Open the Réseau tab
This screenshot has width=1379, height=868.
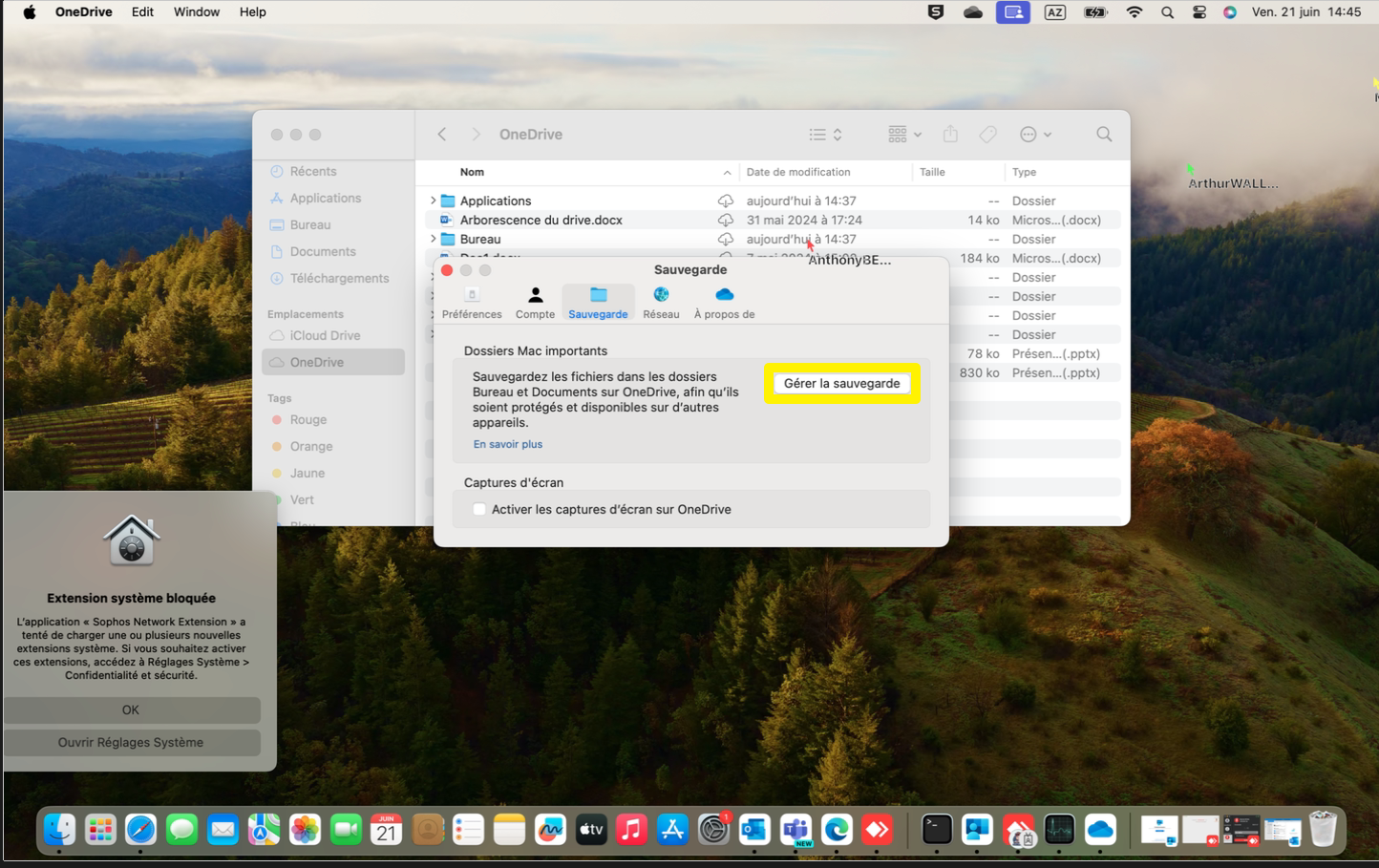[661, 302]
